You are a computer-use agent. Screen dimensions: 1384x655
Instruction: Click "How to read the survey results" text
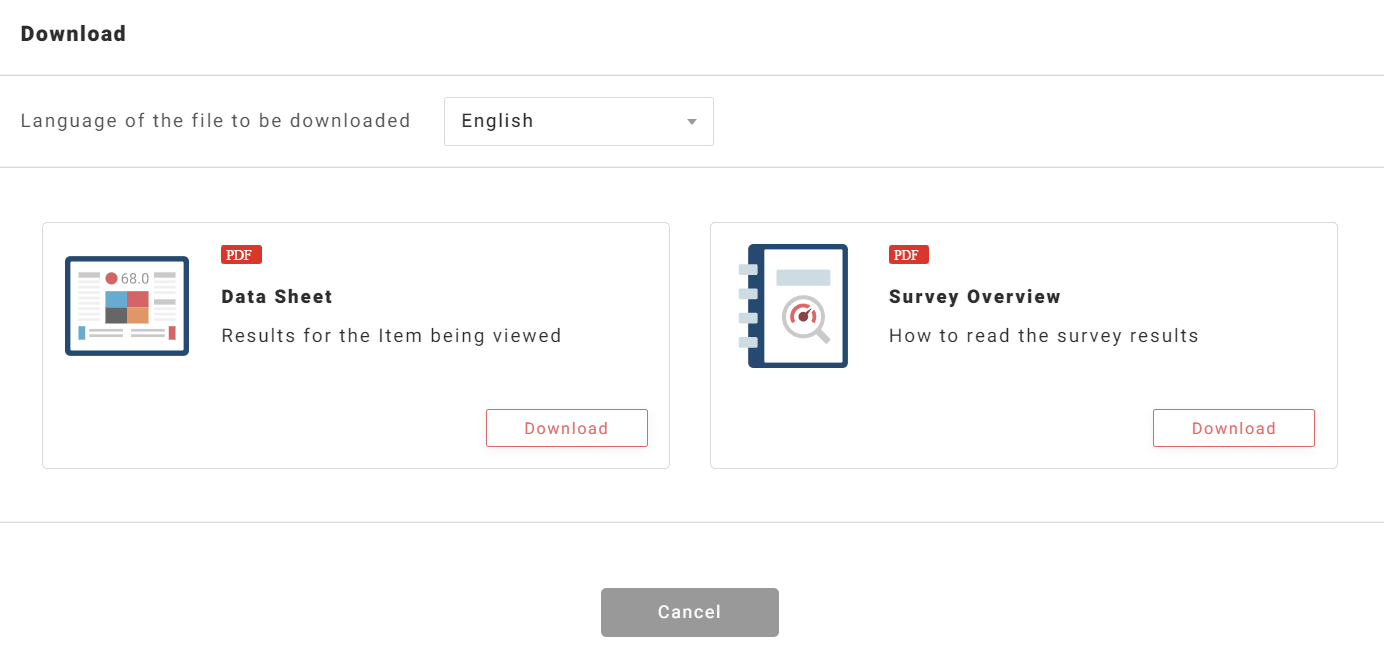(x=1043, y=336)
